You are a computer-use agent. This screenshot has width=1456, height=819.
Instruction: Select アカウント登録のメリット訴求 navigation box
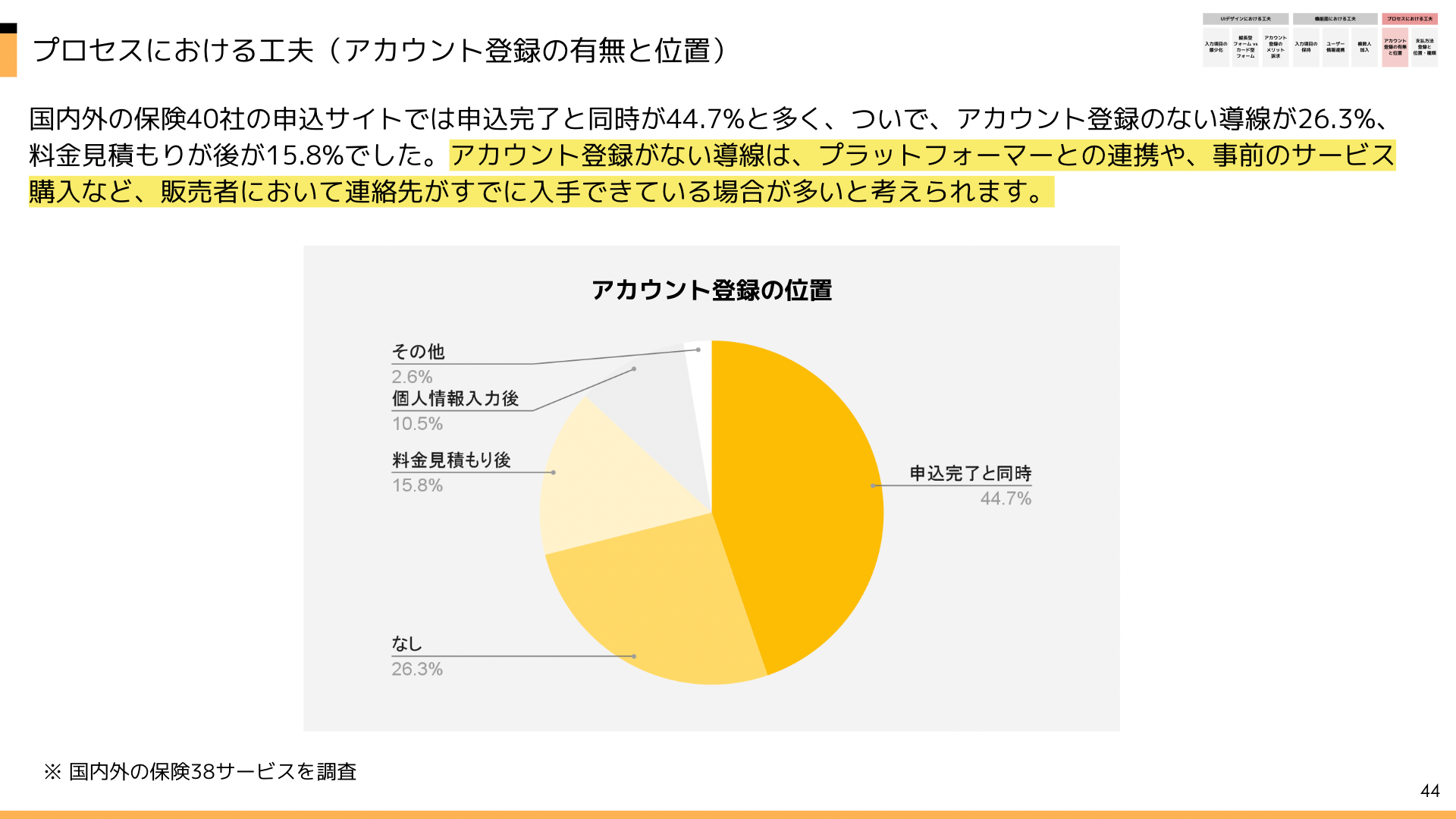pyautogui.click(x=1276, y=47)
